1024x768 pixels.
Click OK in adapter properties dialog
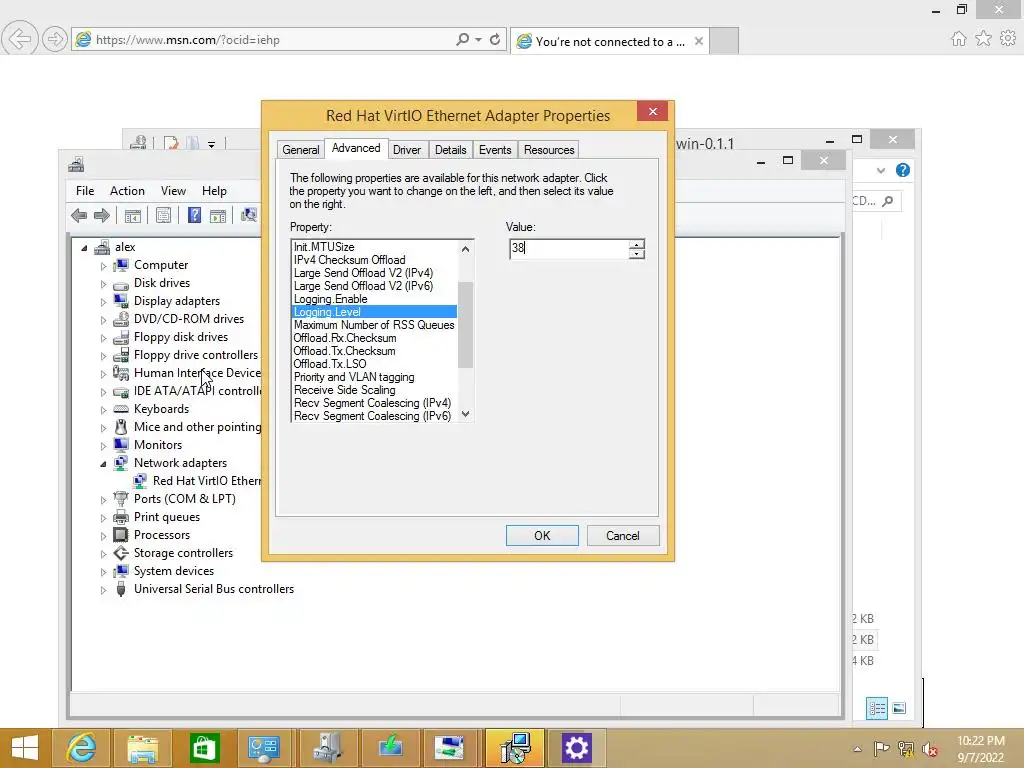pos(542,536)
